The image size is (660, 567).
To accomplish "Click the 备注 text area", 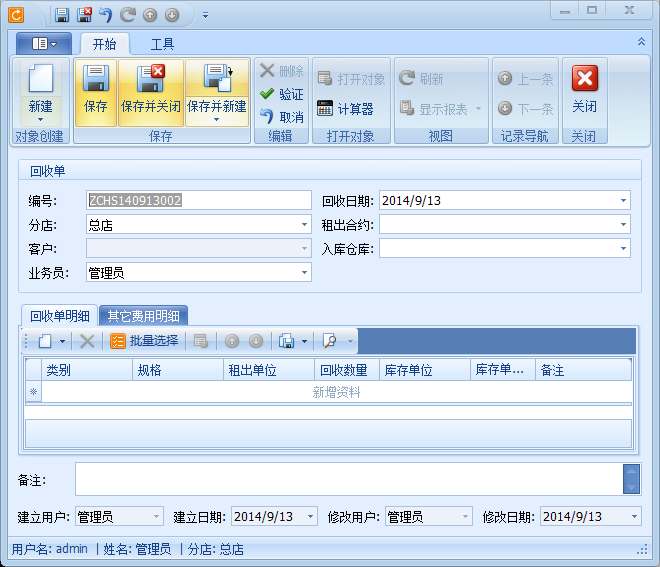I will 349,479.
